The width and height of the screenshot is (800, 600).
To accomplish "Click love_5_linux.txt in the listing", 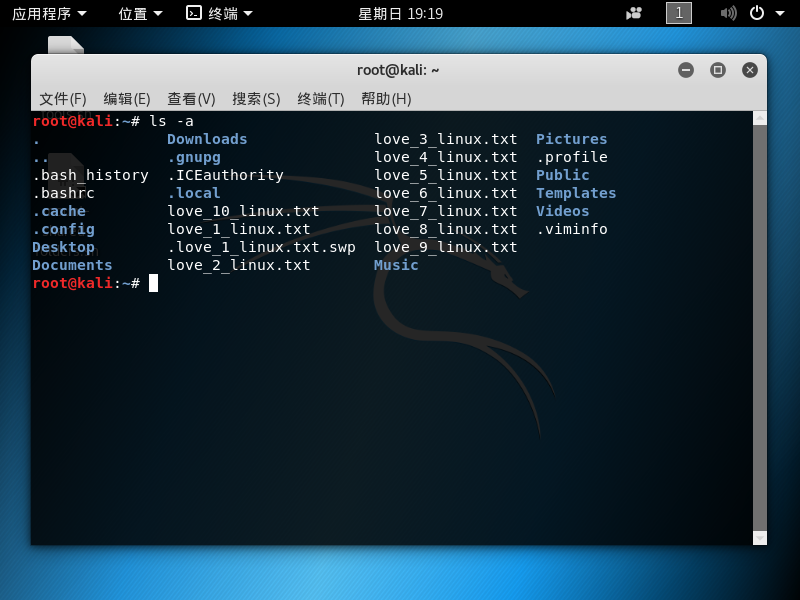I will (445, 176).
